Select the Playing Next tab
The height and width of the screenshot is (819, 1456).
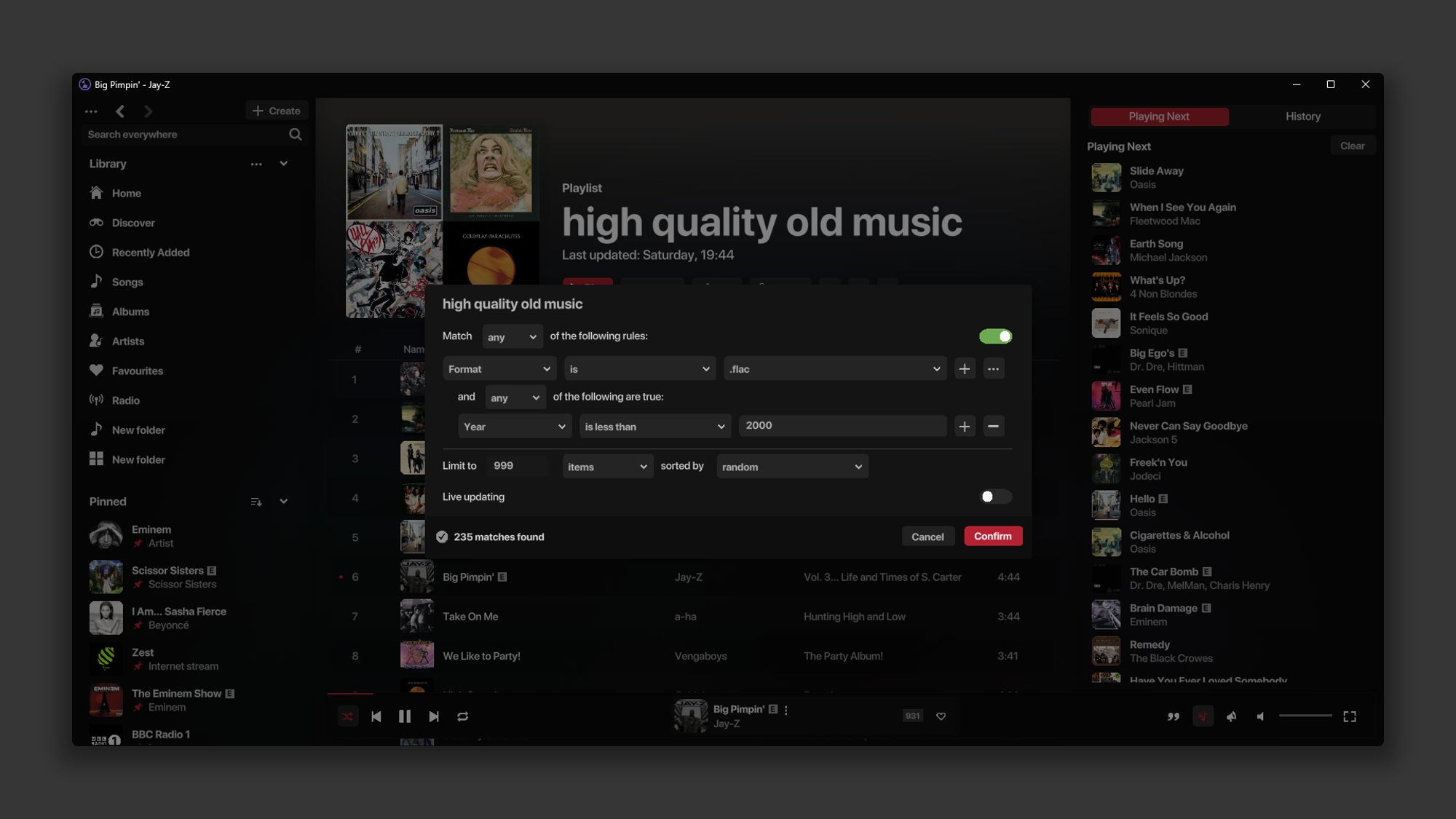click(1159, 116)
